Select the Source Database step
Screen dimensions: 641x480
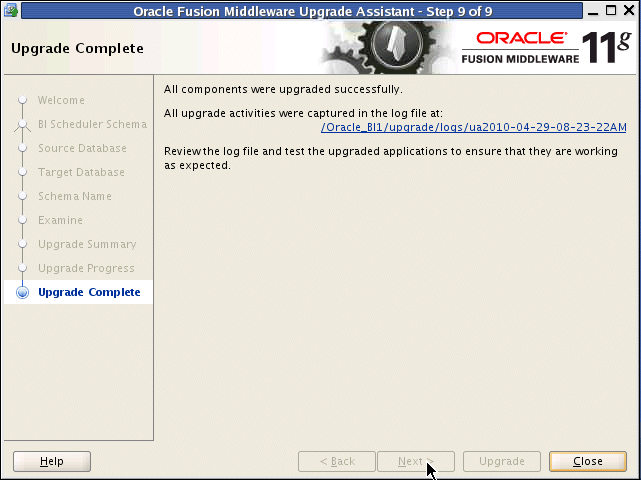tap(82, 148)
